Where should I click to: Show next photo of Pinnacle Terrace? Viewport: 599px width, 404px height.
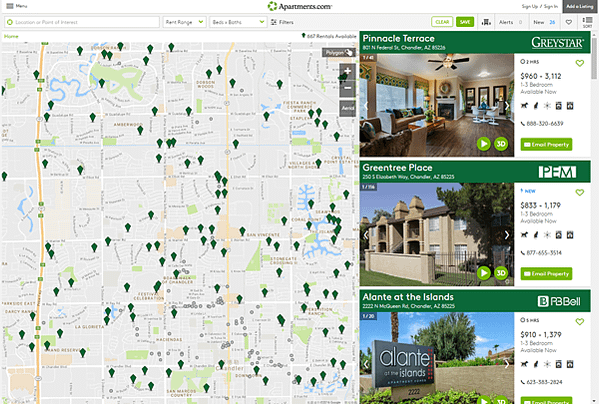pyautogui.click(x=507, y=105)
